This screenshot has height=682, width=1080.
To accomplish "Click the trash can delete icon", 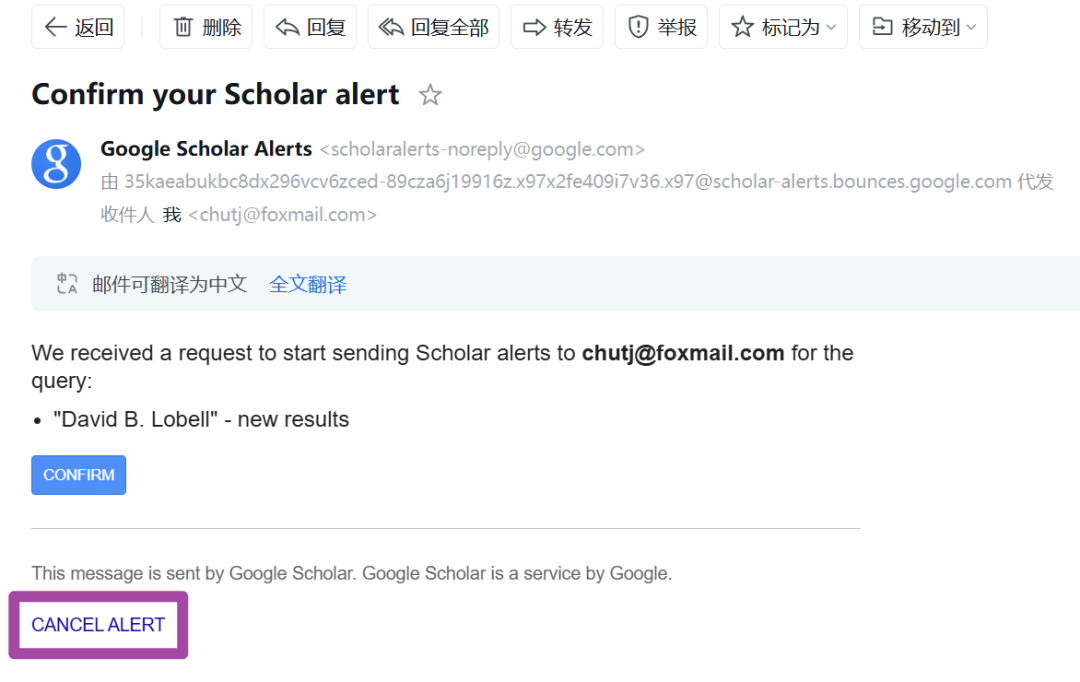I will (183, 28).
